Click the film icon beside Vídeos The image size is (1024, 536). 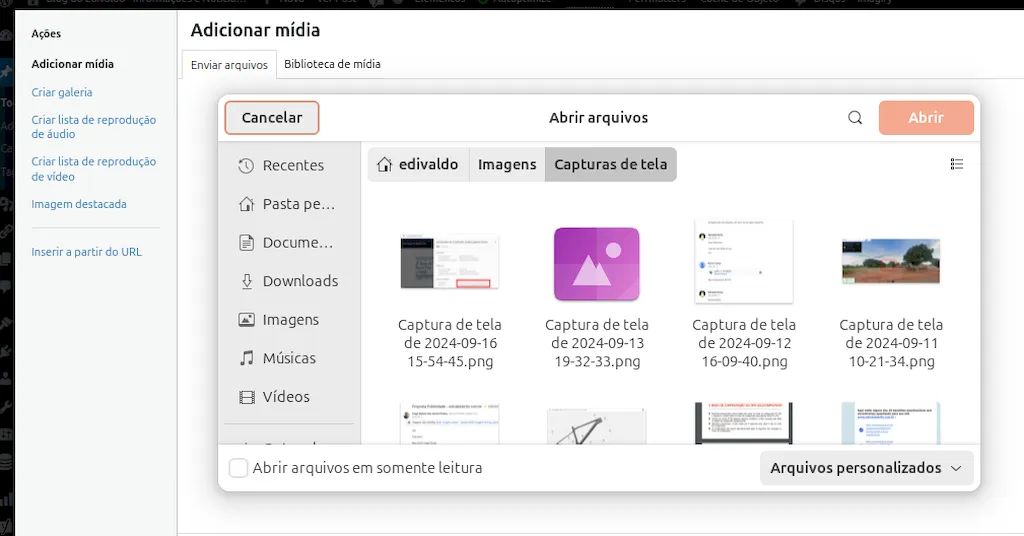point(246,397)
